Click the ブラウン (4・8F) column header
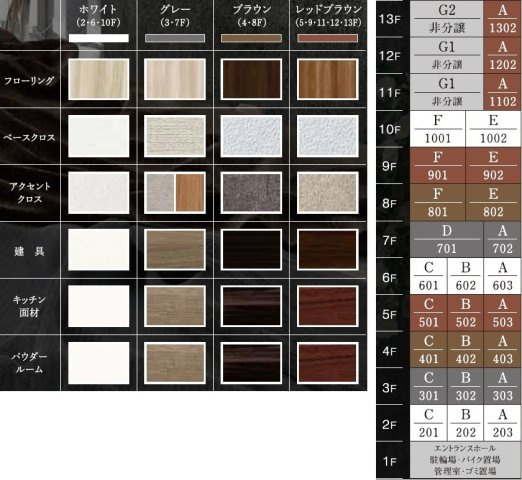The width and height of the screenshot is (522, 480). pos(251,16)
